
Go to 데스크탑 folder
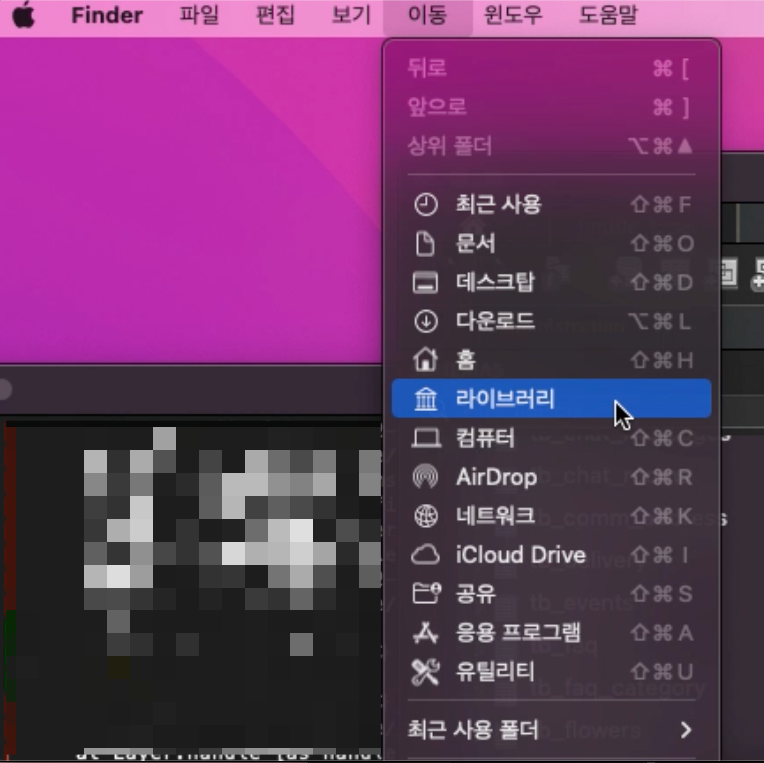click(552, 282)
